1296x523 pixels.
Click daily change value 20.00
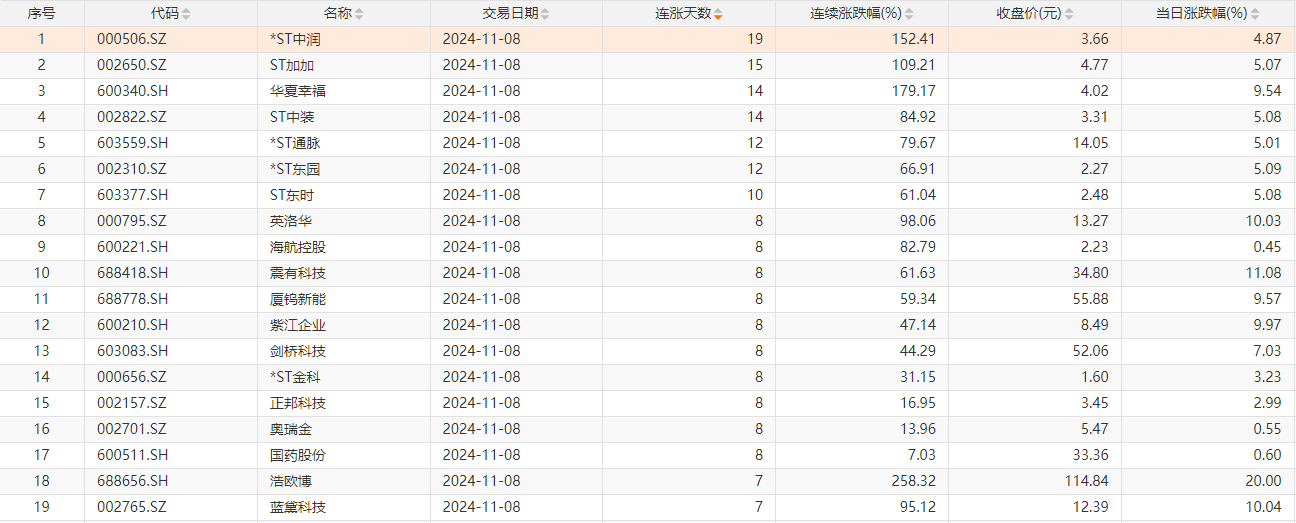point(1265,481)
